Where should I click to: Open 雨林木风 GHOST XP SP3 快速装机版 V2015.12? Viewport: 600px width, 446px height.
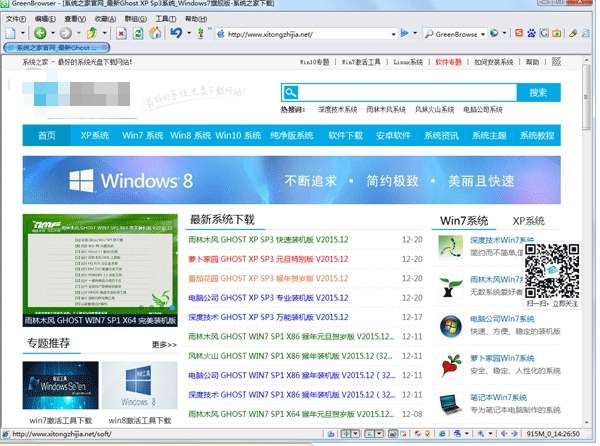click(x=268, y=240)
